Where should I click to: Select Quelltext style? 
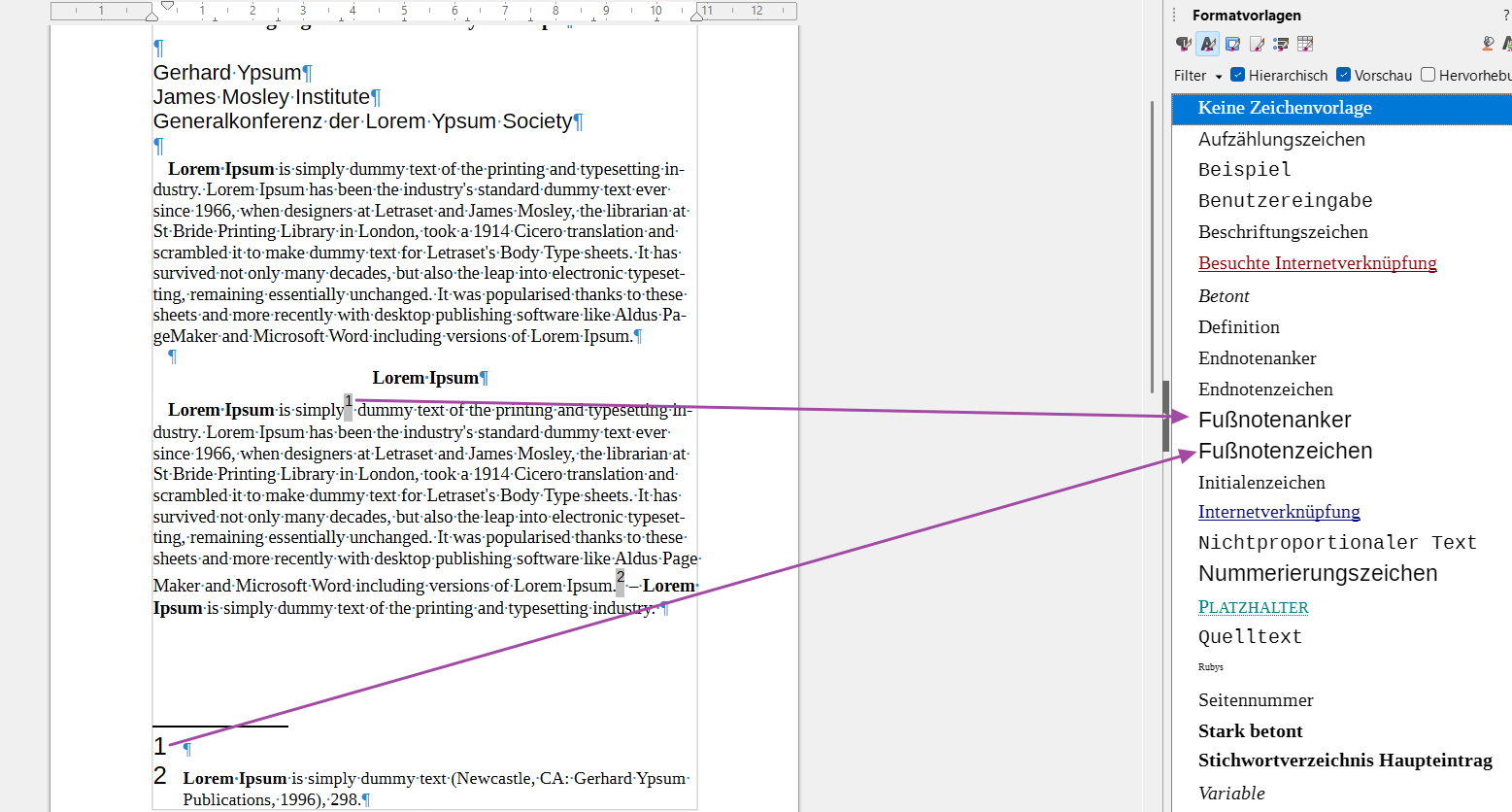[x=1250, y=637]
